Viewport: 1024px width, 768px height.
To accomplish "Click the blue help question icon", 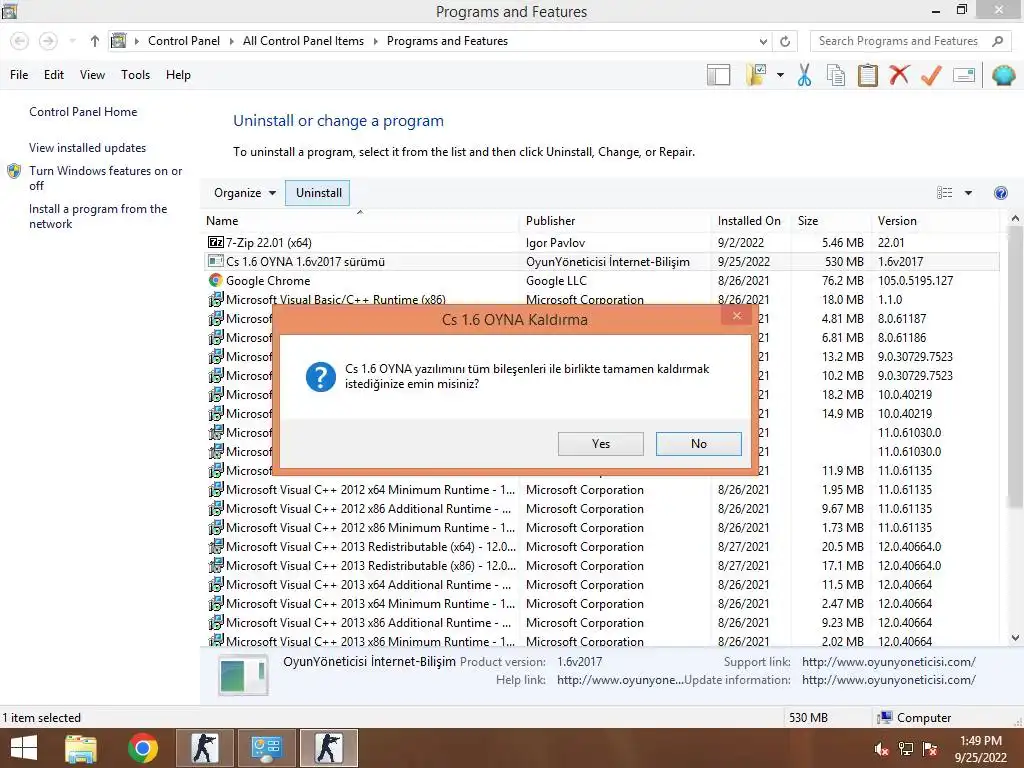I will (1000, 193).
